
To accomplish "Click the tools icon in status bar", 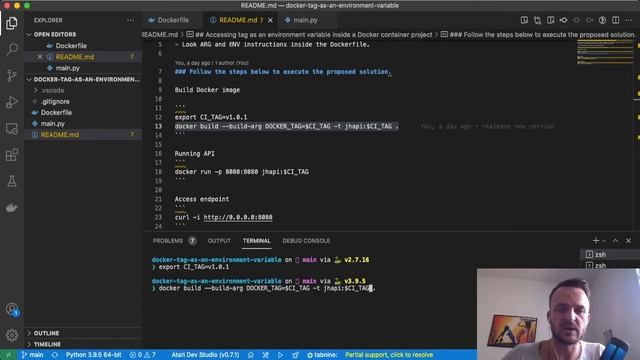I will 265,355.
